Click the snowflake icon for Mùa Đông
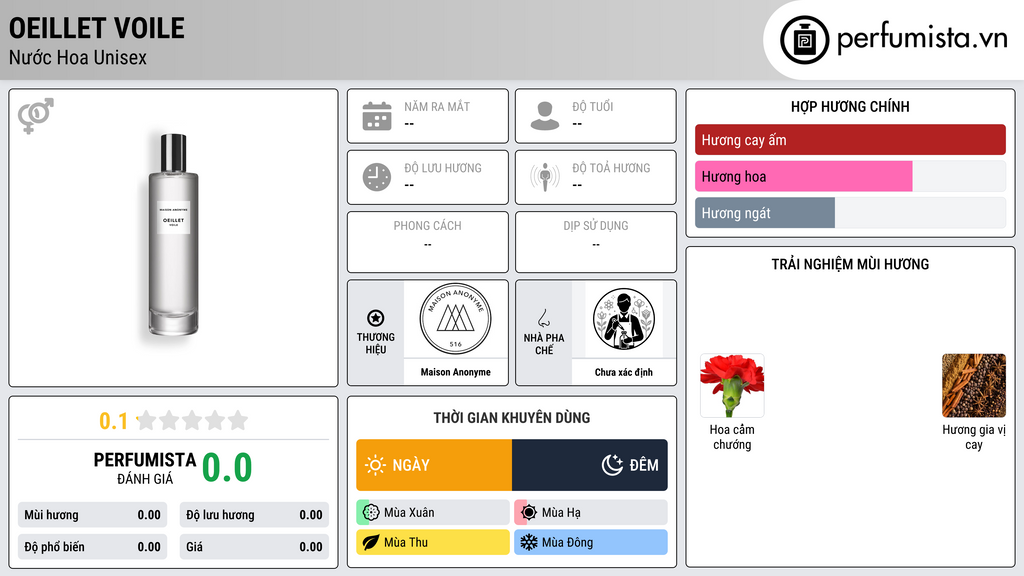This screenshot has height=576, width=1024. pos(529,542)
